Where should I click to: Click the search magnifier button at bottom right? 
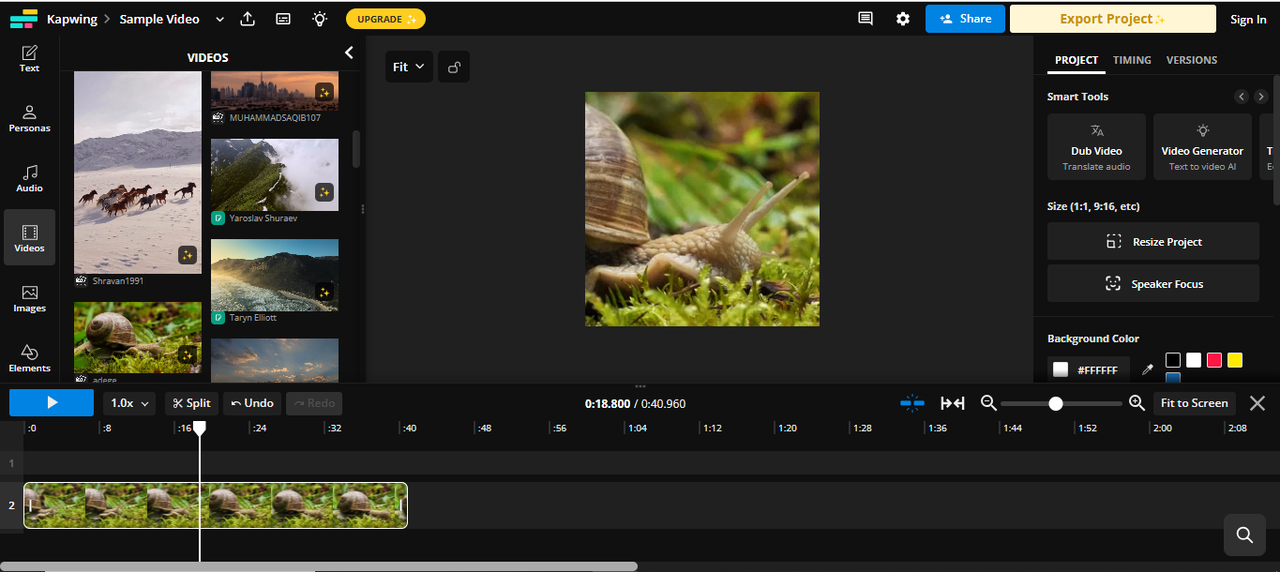1245,535
